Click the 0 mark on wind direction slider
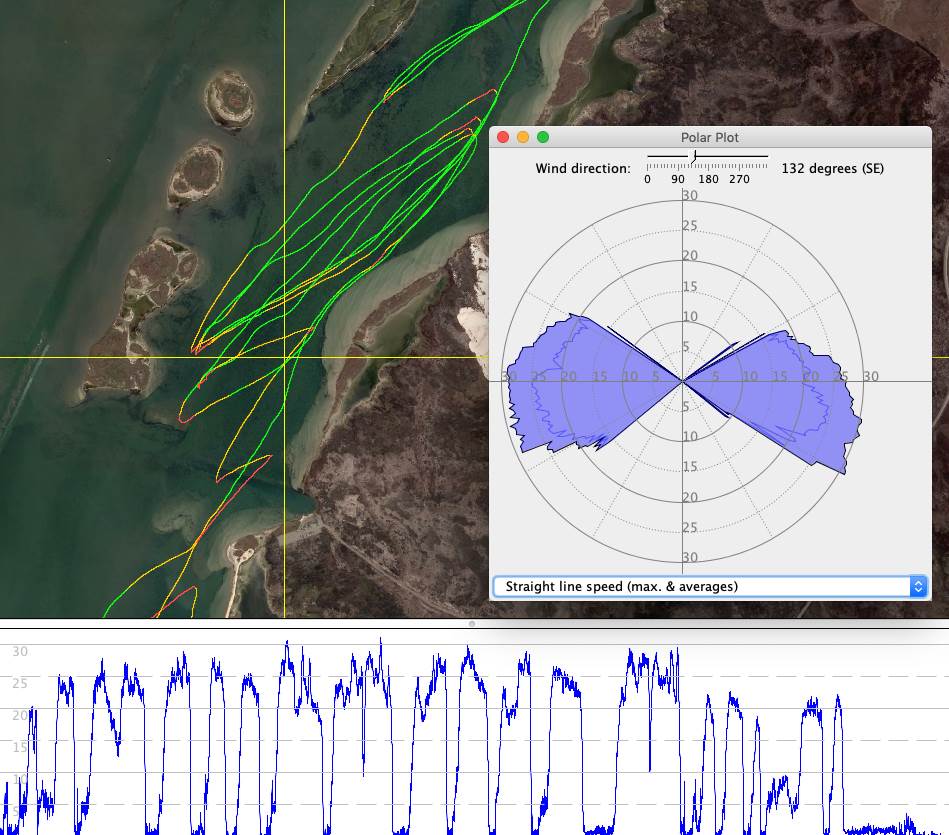Viewport: 949px width, 835px height. (x=647, y=179)
